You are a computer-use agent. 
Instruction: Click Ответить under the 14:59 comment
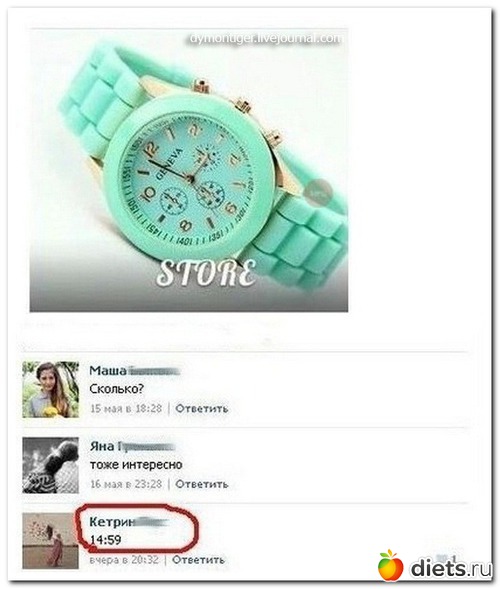coord(198,560)
